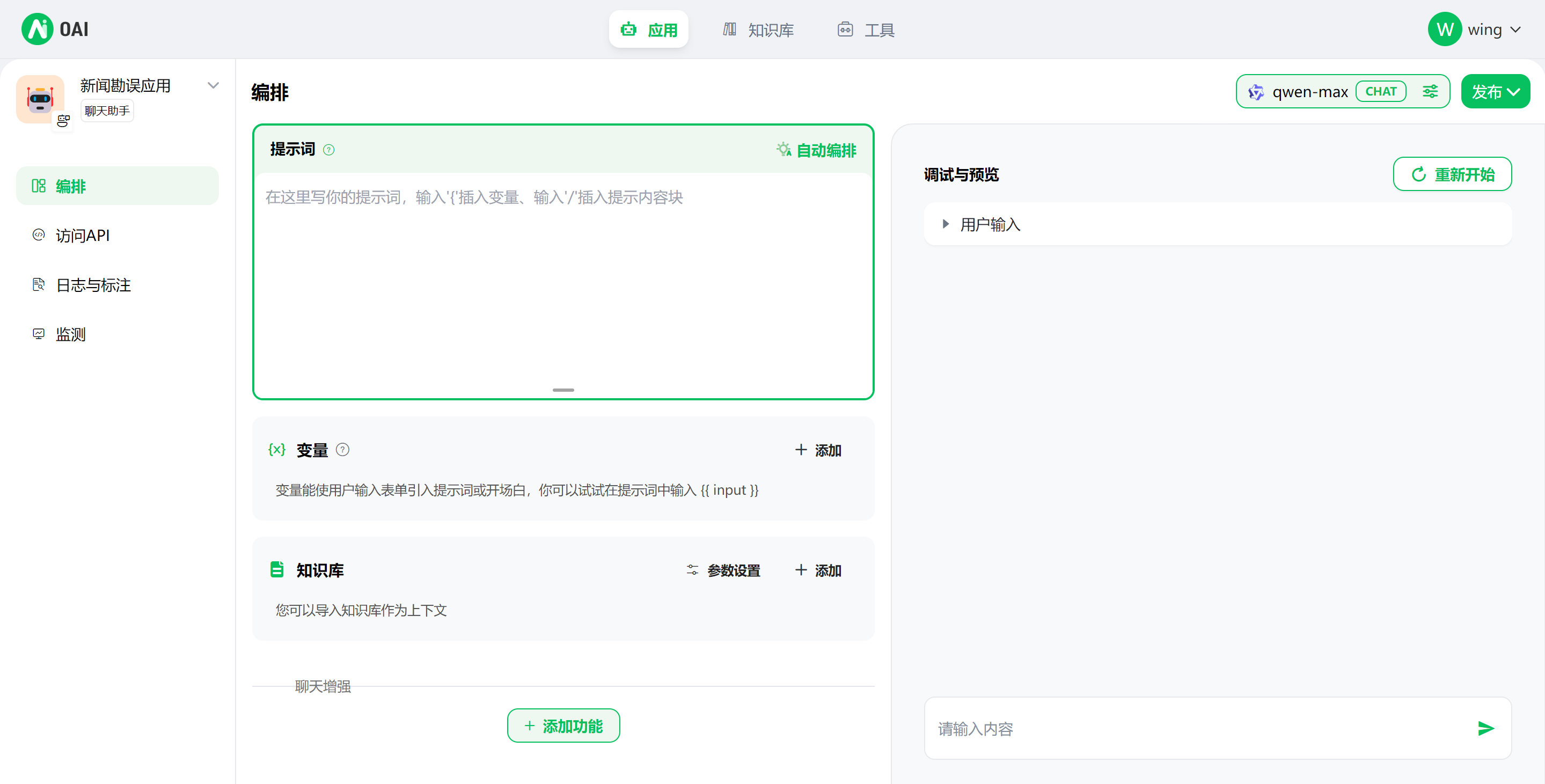The image size is (1545, 784).
Task: Click the 聊天助手 tag
Action: pyautogui.click(x=107, y=111)
